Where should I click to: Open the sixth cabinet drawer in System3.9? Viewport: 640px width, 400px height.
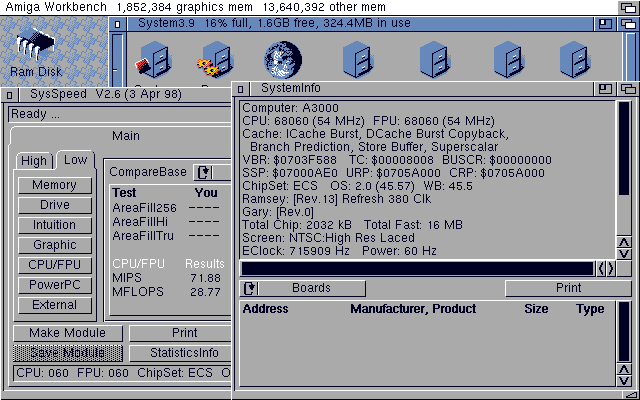(509, 60)
